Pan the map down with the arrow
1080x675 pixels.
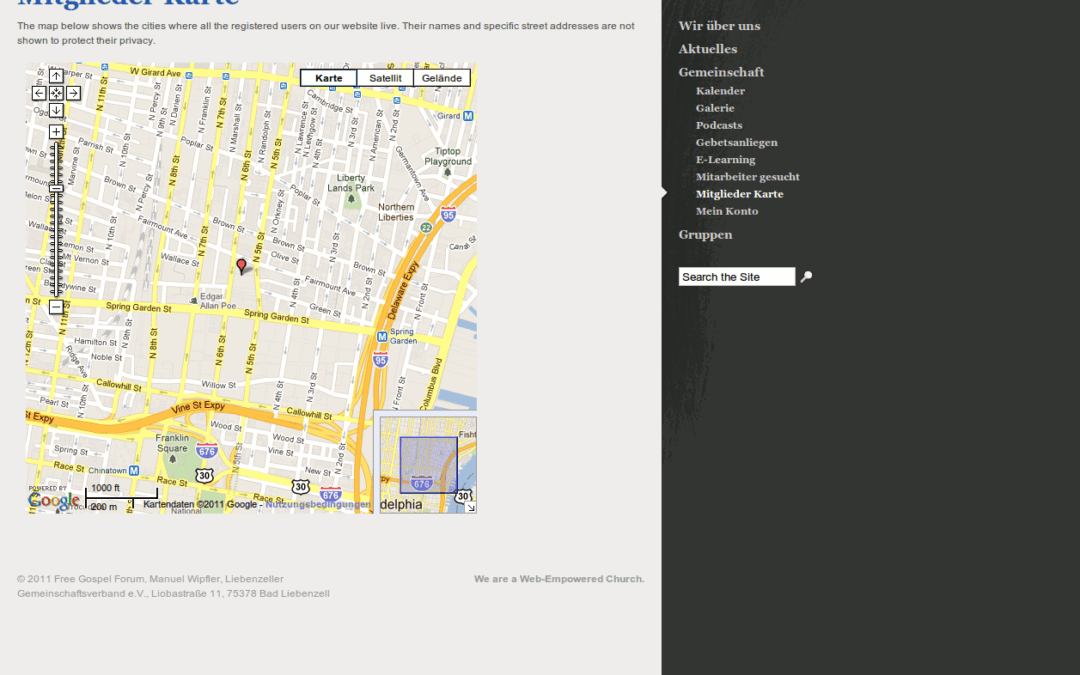[x=56, y=110]
